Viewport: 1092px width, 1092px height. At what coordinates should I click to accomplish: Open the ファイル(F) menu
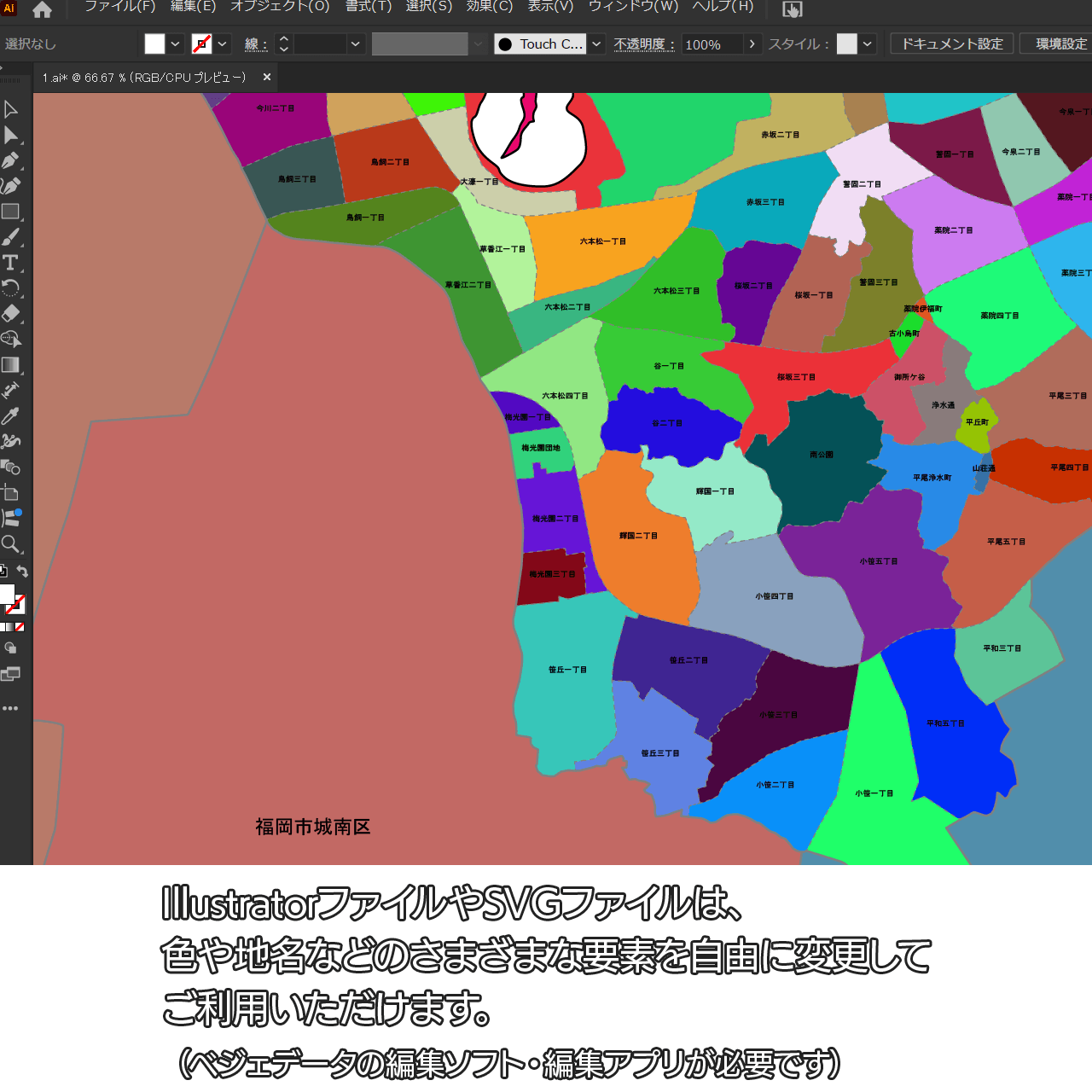coord(119,7)
